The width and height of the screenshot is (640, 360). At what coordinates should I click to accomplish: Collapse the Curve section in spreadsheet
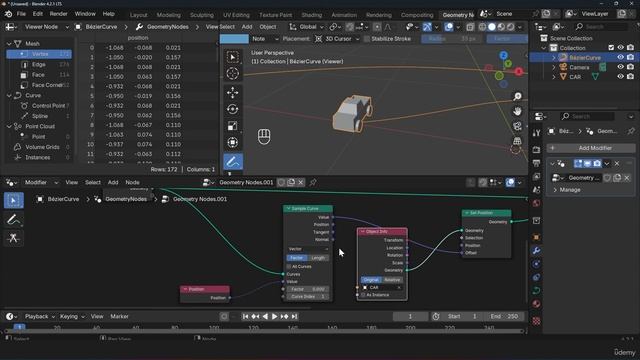tap(9, 95)
